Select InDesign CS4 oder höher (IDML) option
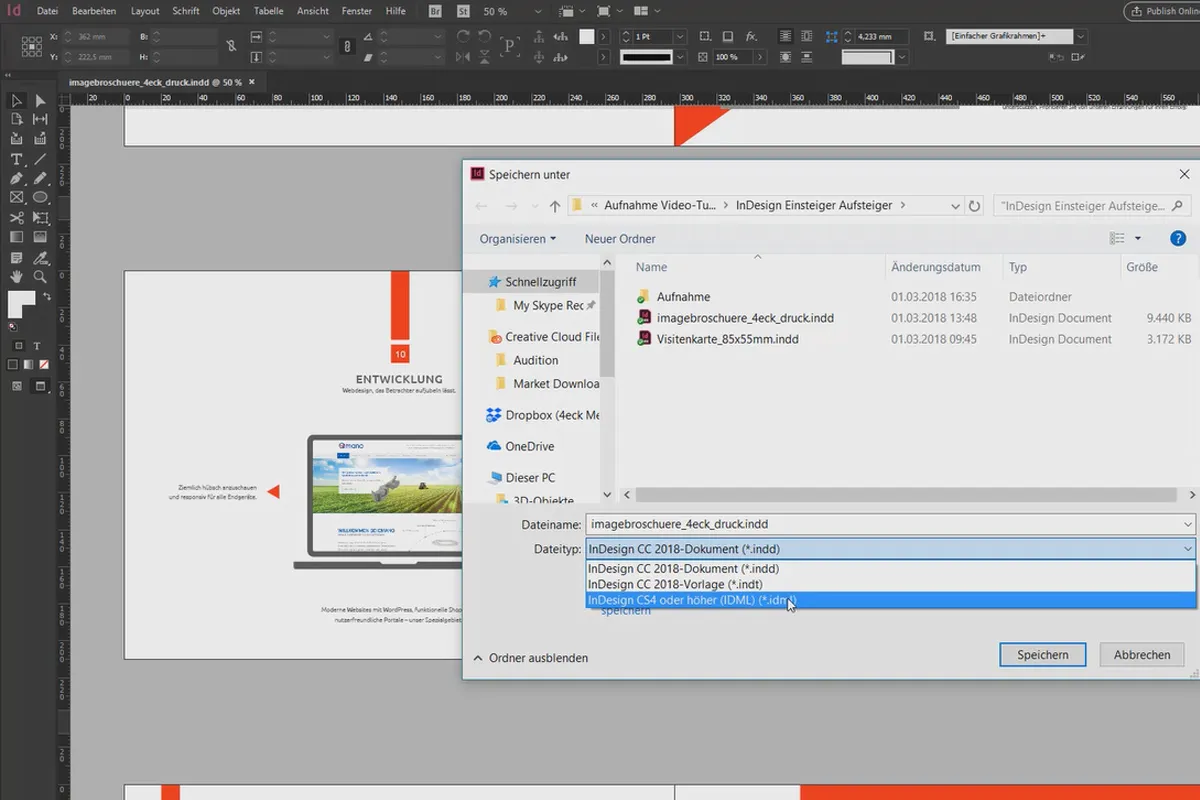The height and width of the screenshot is (800, 1200). [890, 600]
